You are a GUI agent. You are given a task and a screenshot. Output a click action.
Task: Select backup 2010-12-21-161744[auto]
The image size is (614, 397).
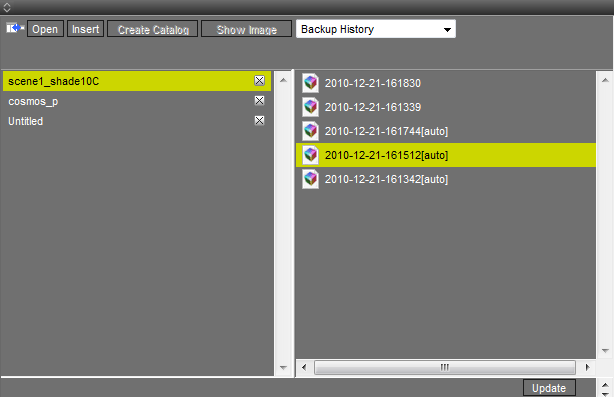coord(446,131)
